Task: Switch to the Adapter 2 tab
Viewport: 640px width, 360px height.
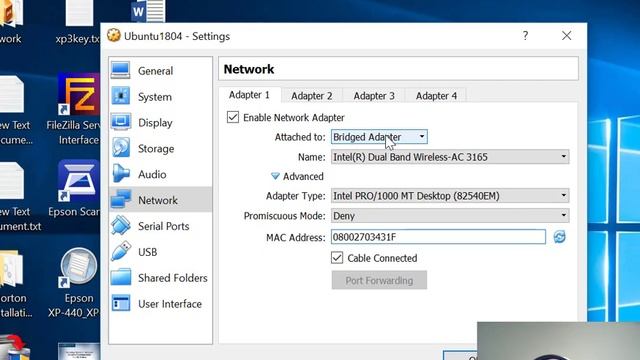Action: pos(312,96)
